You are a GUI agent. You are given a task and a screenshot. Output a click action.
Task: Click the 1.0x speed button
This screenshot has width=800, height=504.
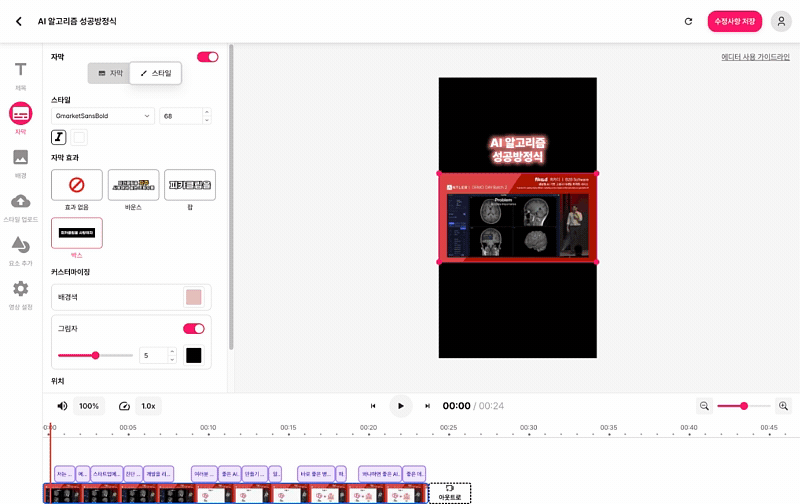(148, 406)
